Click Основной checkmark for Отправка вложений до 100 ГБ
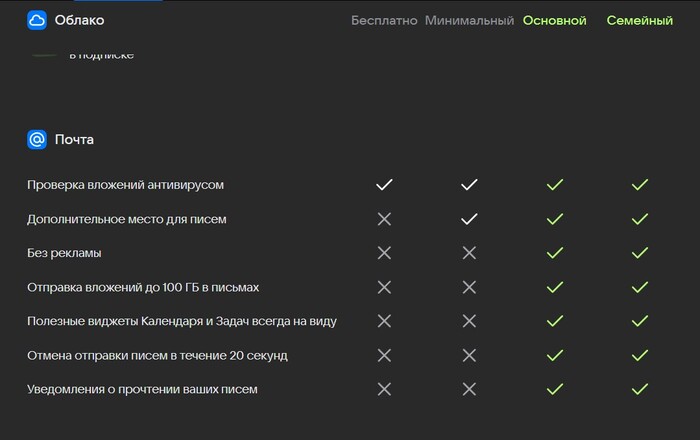 point(555,287)
